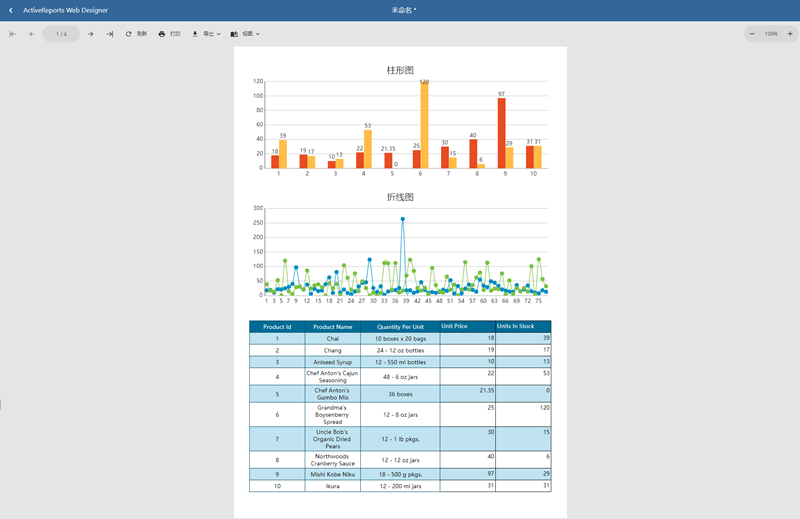
Task: Click the page number field 1 / 4
Action: tap(61, 34)
